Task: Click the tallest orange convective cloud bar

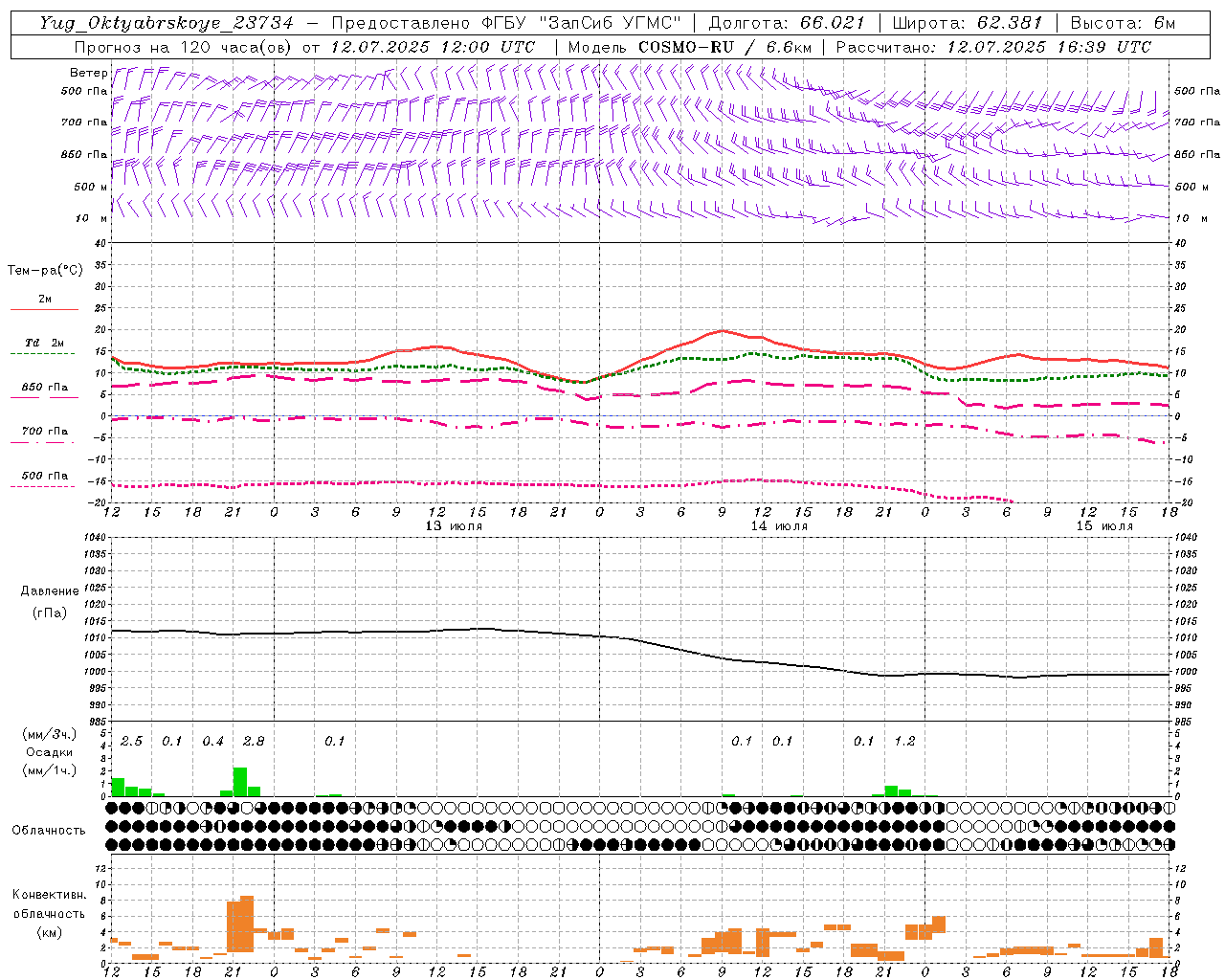Action: click(247, 923)
